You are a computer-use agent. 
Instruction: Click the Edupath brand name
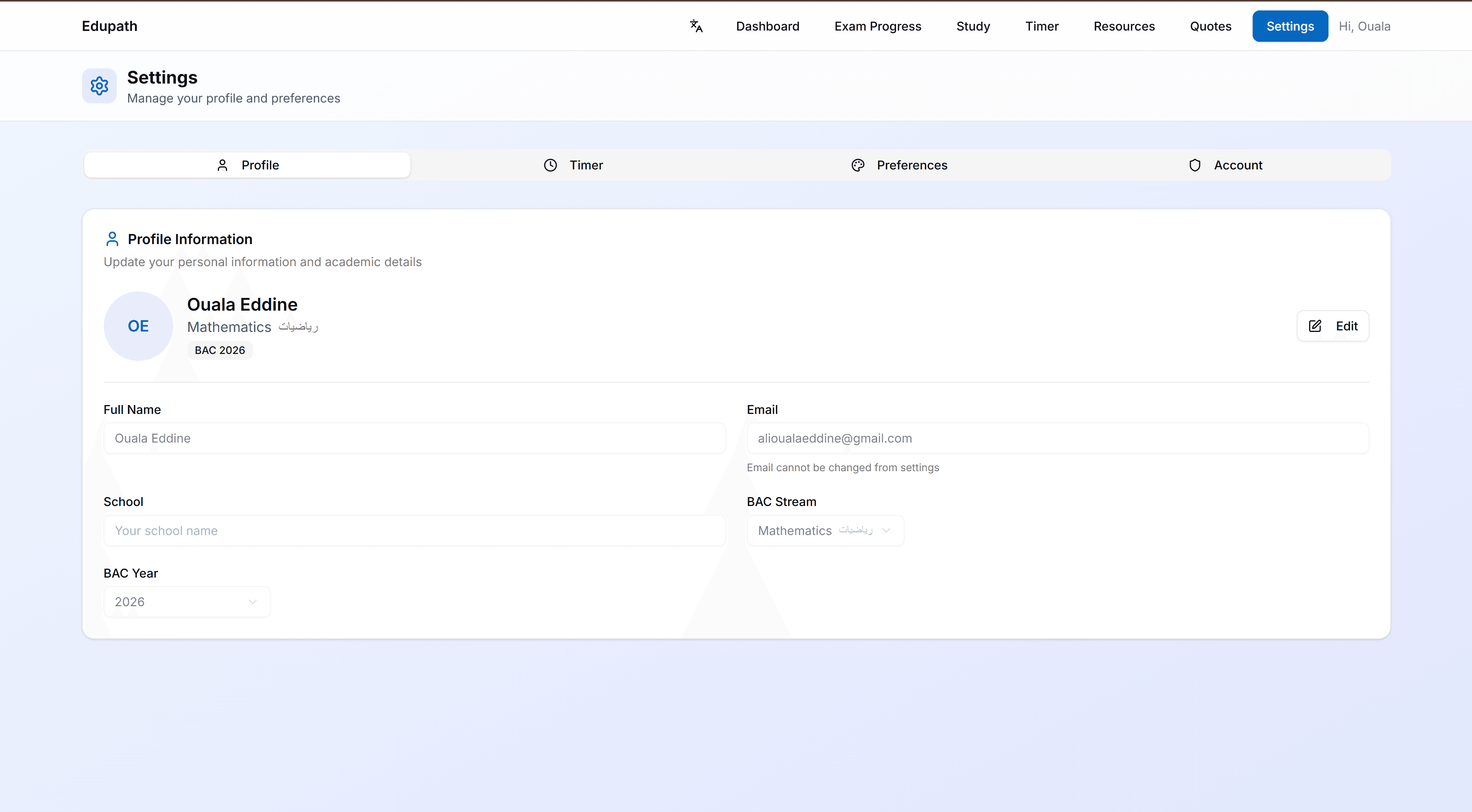[x=109, y=26]
